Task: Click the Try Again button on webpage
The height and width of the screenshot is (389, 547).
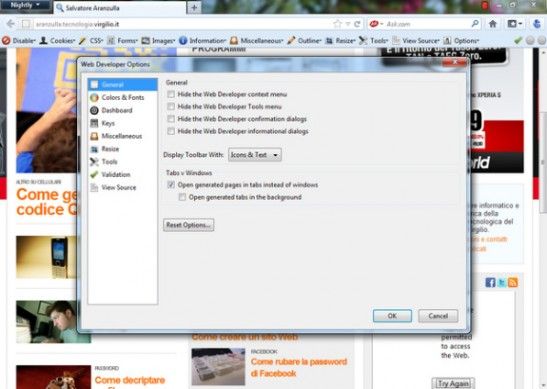Action: (453, 383)
